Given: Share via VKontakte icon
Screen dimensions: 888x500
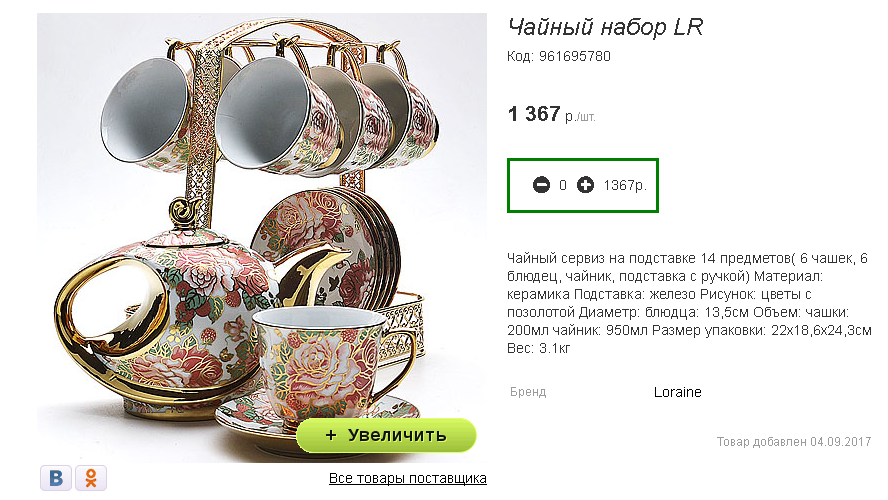Looking at the screenshot, I should [x=56, y=478].
